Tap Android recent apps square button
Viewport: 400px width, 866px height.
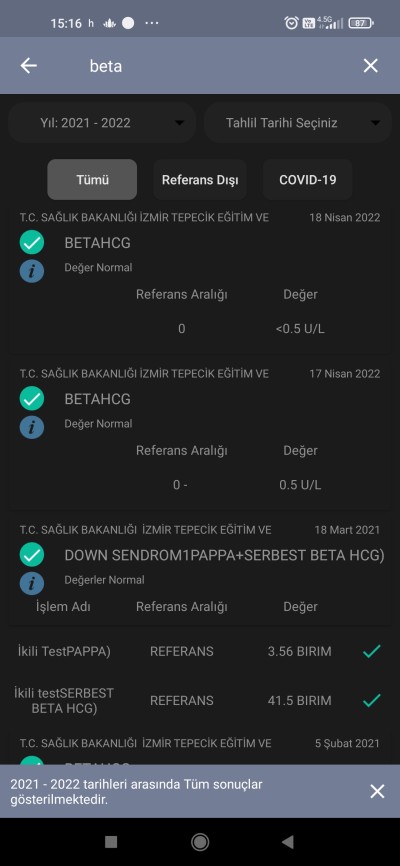pos(111,842)
